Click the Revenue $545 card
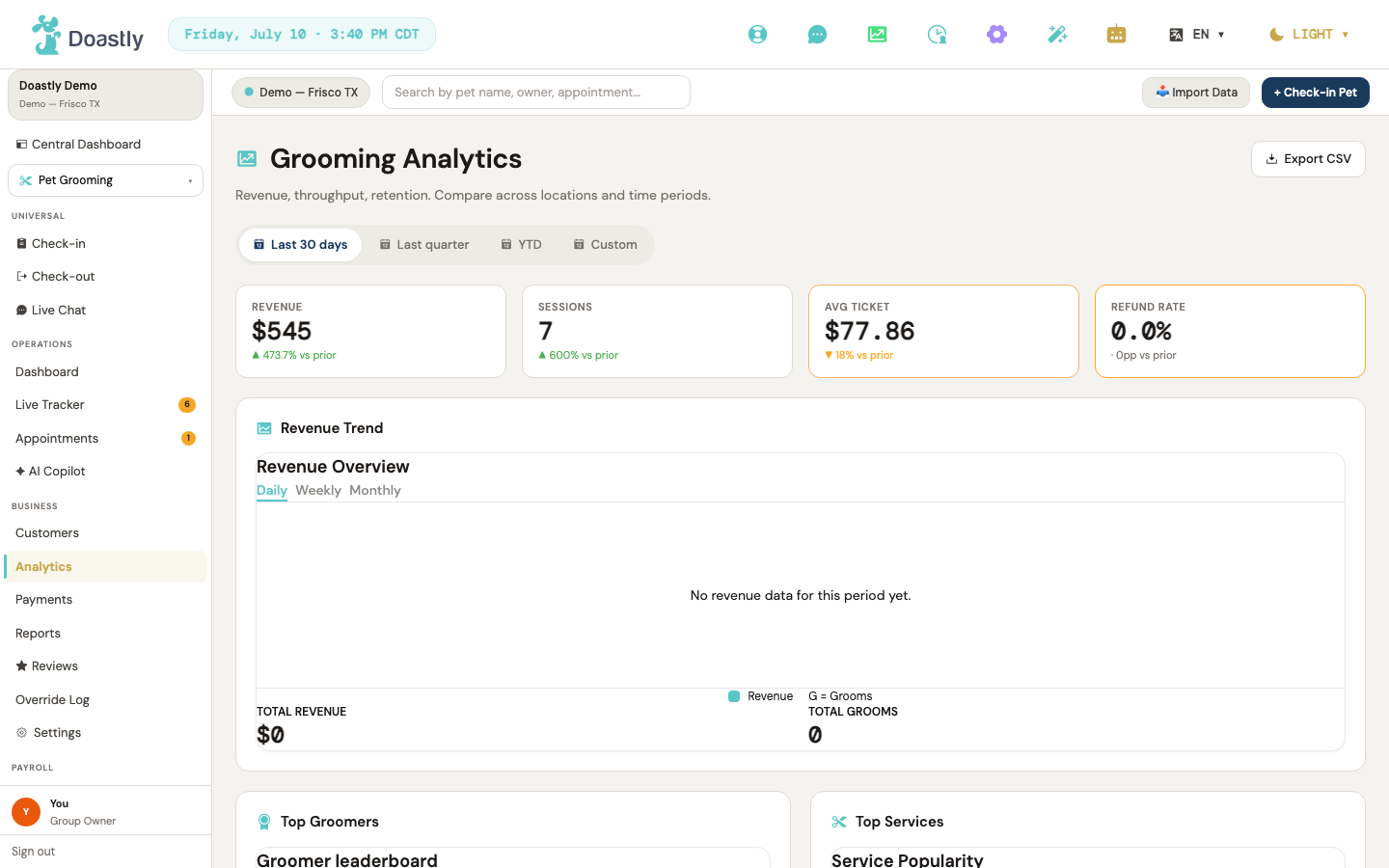This screenshot has width=1389, height=868. coord(370,331)
